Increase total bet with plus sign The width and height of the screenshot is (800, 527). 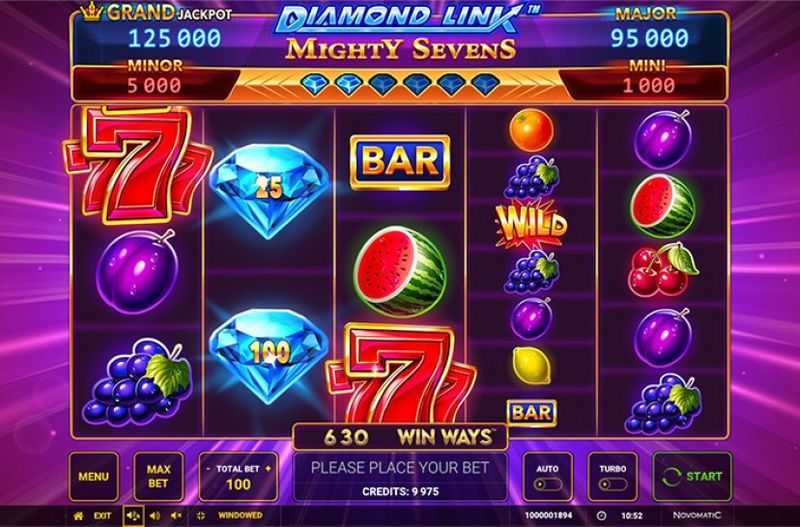pos(269,469)
